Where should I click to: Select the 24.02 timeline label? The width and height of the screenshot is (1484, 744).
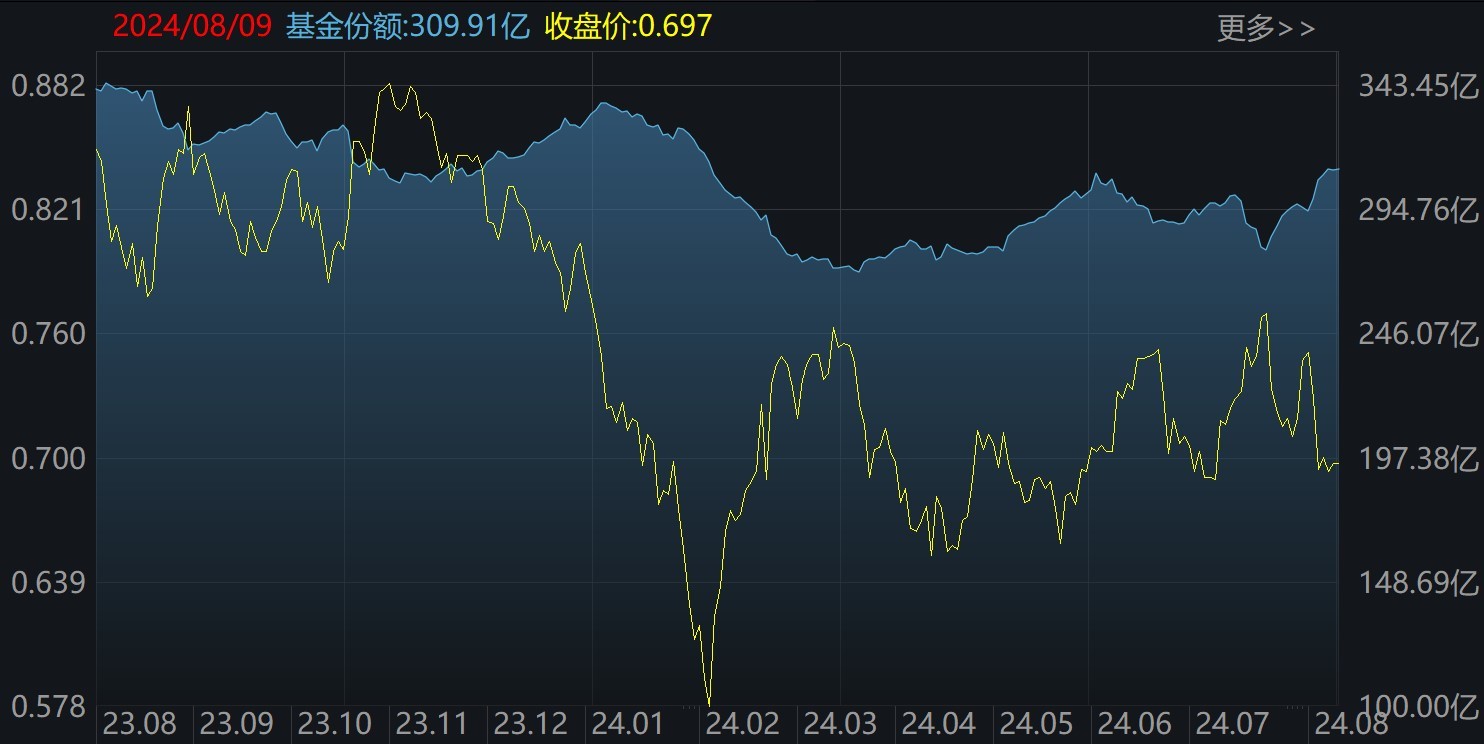click(743, 724)
